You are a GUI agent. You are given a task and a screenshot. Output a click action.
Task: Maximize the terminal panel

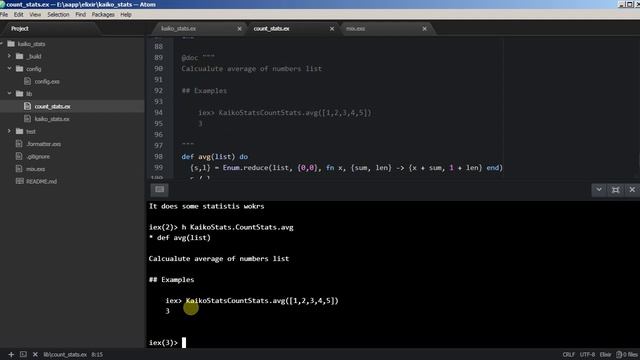click(x=616, y=190)
